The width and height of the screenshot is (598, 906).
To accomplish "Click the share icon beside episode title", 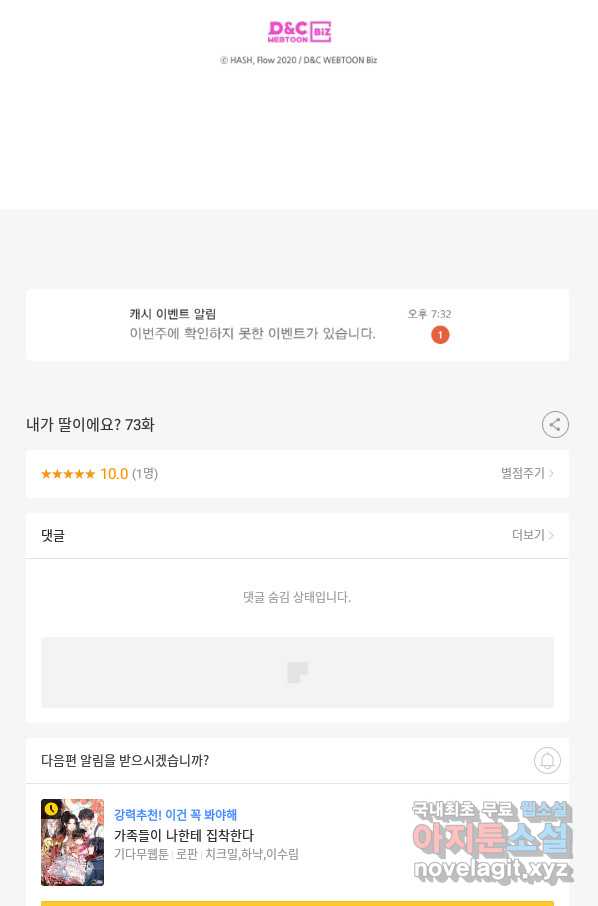I will pyautogui.click(x=555, y=425).
